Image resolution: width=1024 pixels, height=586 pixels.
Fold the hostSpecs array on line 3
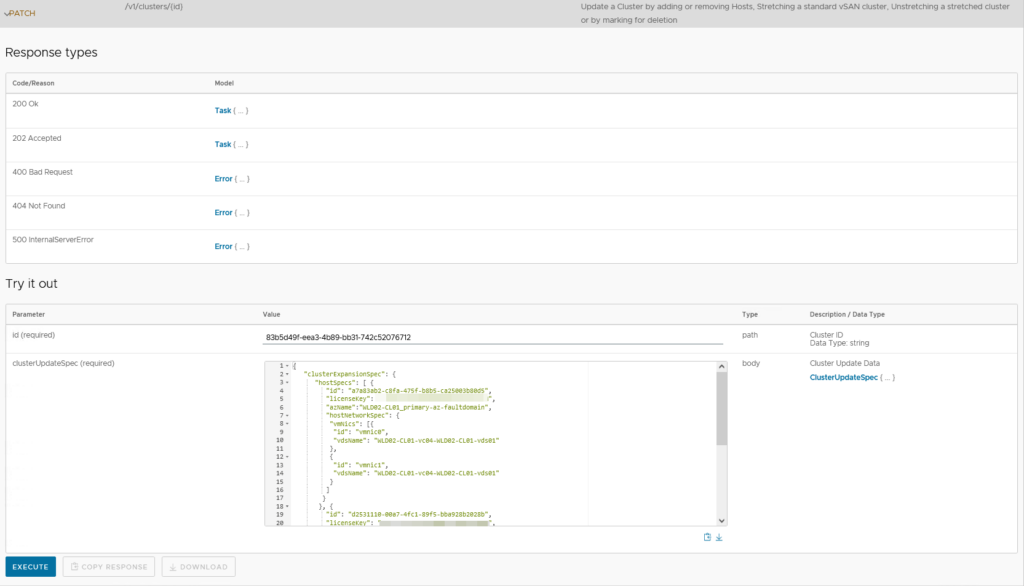click(288, 382)
